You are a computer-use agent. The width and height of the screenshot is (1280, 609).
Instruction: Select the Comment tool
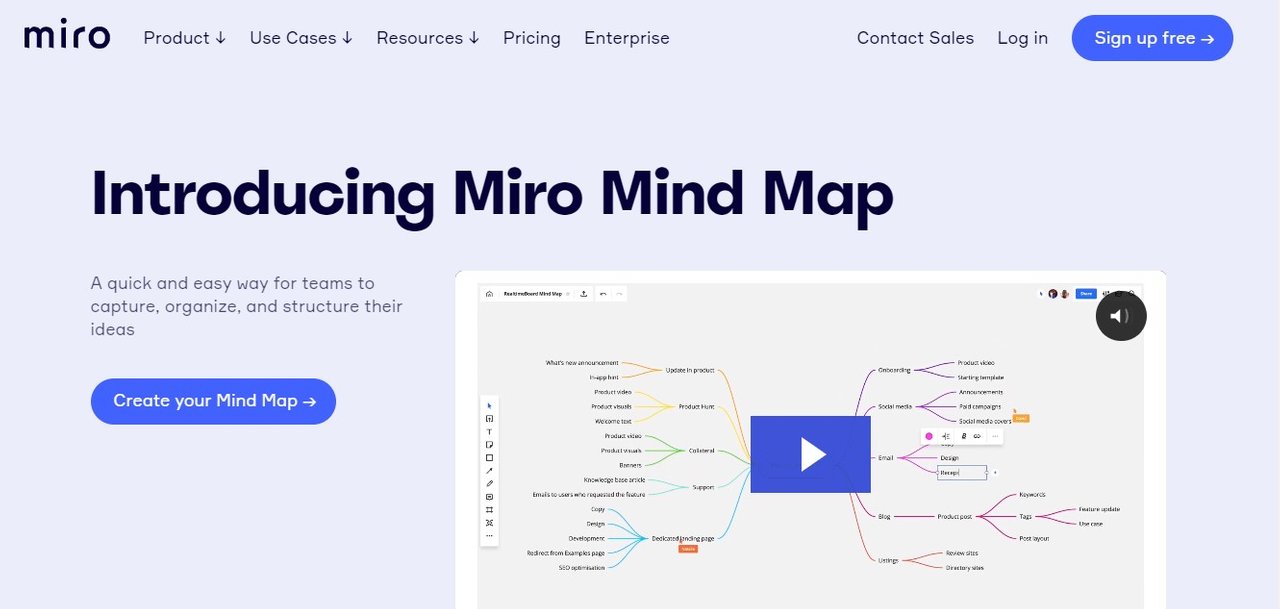489,496
